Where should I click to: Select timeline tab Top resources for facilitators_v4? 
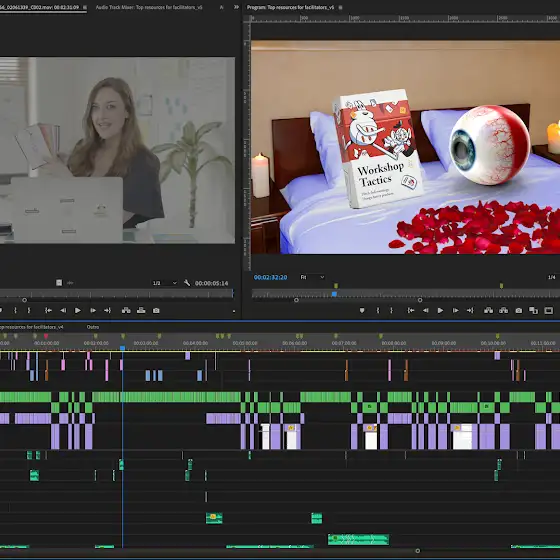(31, 327)
